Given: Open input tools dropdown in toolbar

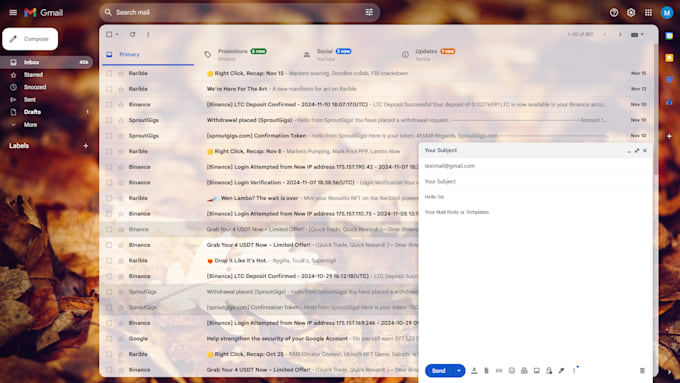Looking at the screenshot, I should point(637,34).
